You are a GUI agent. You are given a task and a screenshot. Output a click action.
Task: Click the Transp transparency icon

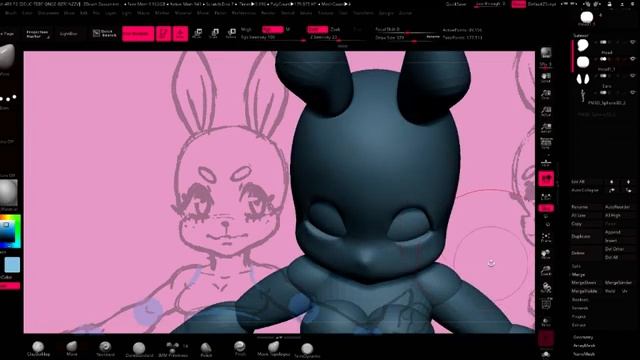[x=546, y=321]
